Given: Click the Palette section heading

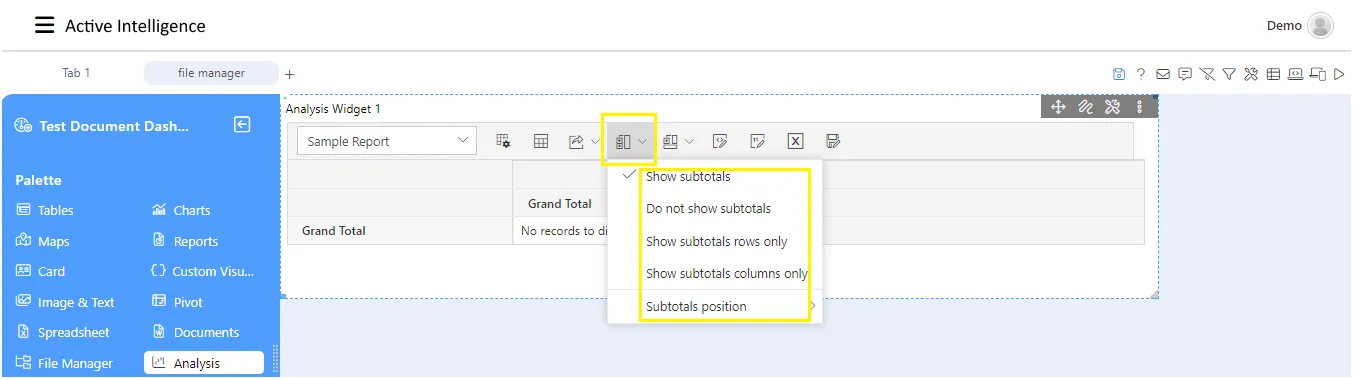Looking at the screenshot, I should coord(38,180).
